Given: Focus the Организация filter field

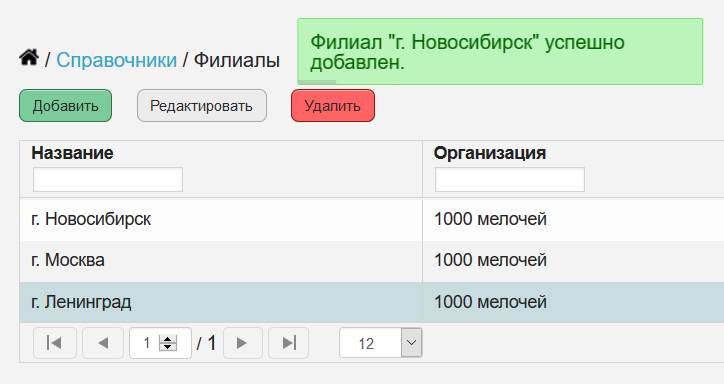Looking at the screenshot, I should click(x=510, y=180).
